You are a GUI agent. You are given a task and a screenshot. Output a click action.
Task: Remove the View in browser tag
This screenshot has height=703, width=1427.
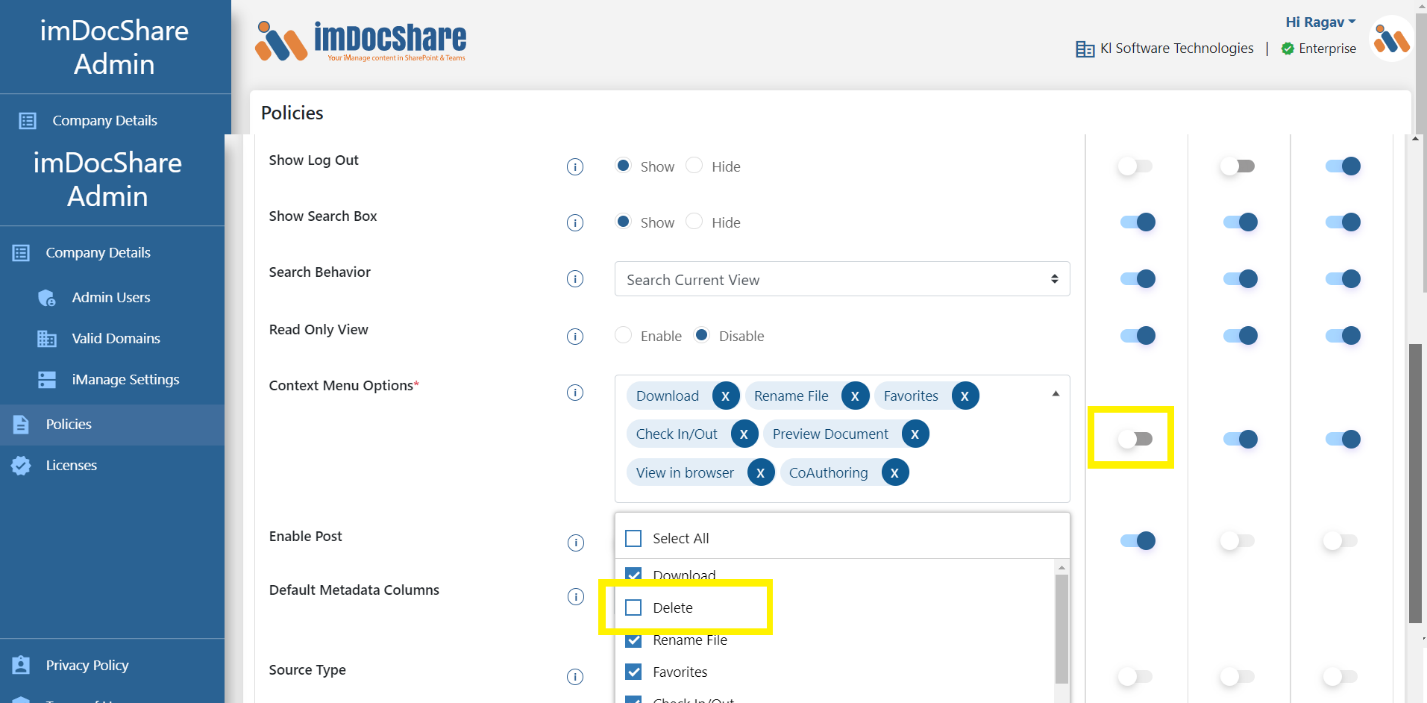[761, 473]
